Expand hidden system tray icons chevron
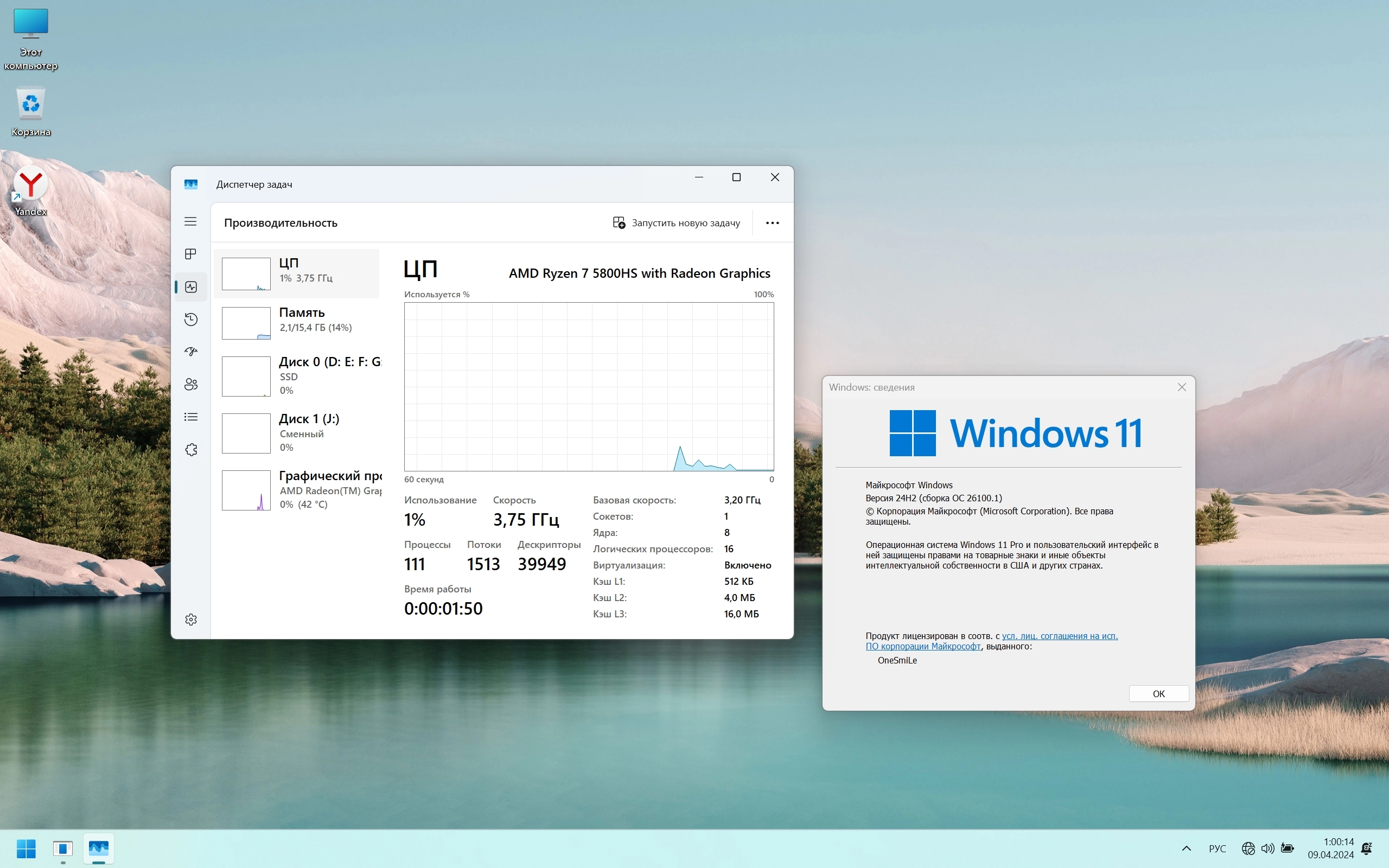Screen dimensions: 1389x868 1187,848
